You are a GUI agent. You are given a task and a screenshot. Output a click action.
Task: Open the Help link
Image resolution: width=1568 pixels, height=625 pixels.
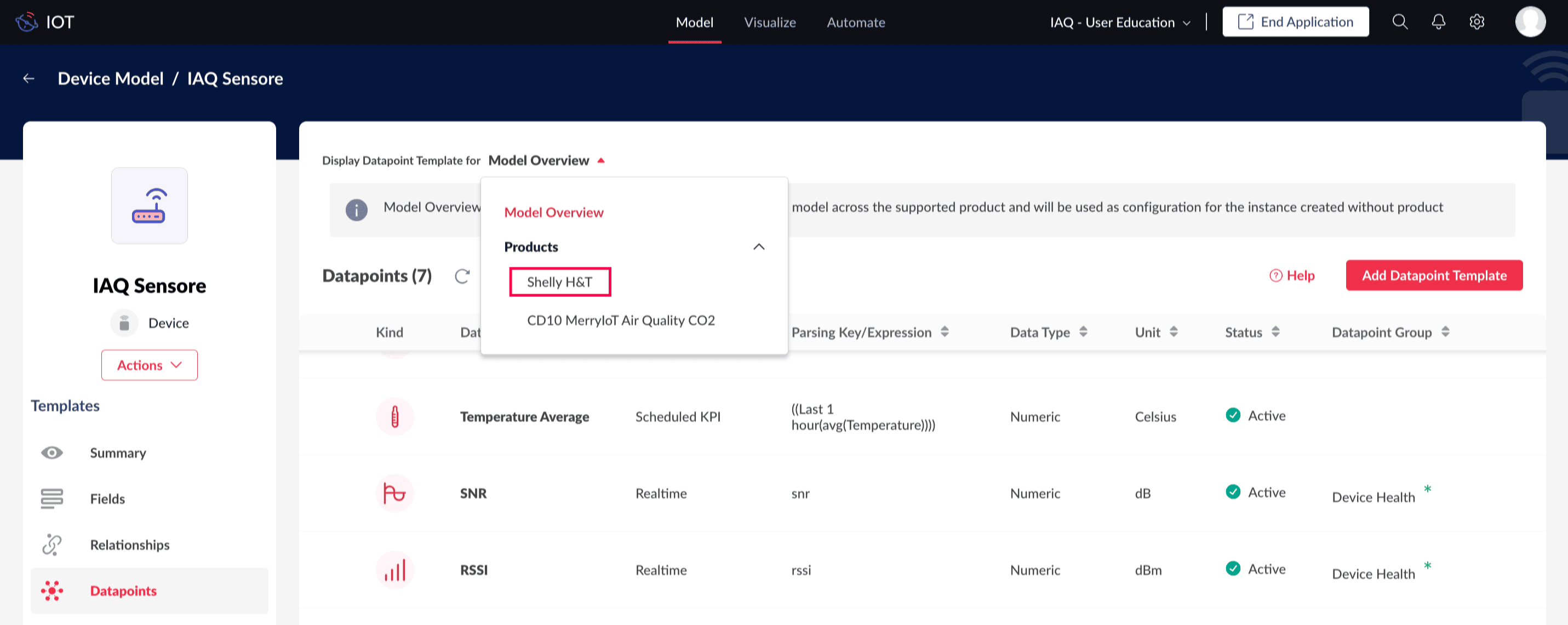click(1292, 276)
